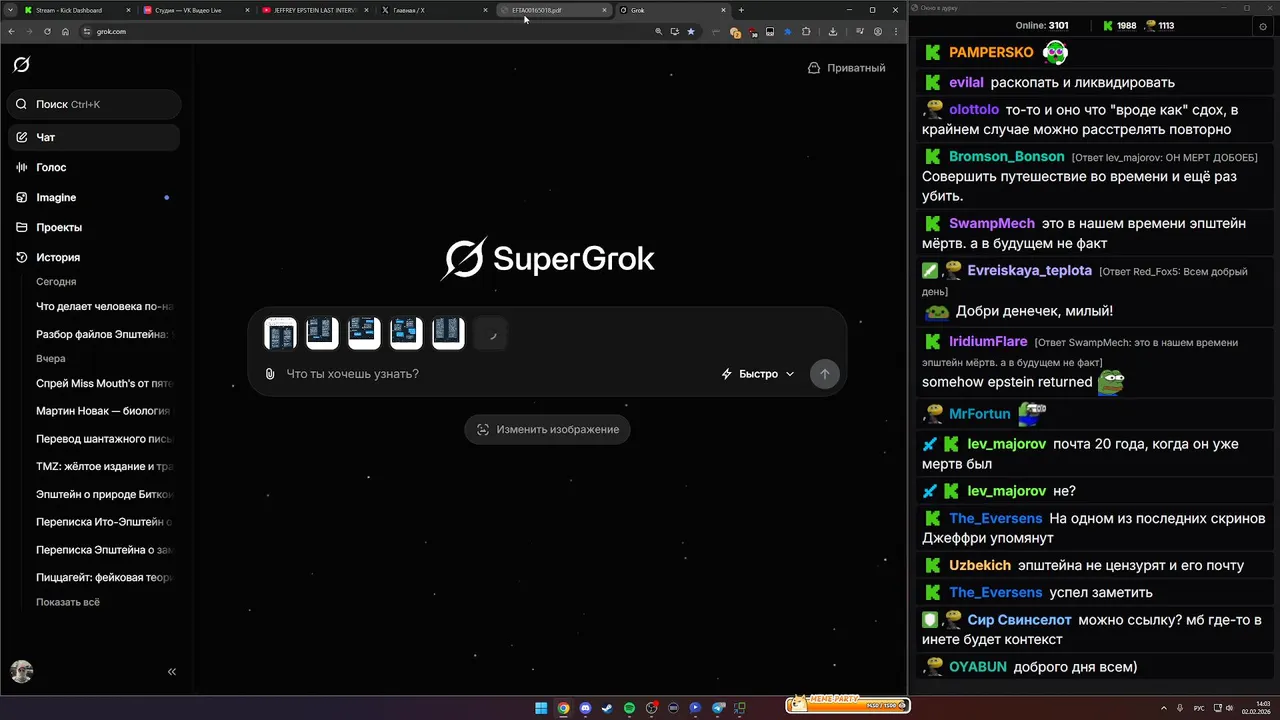This screenshot has width=1280, height=720.
Task: Collapse the sidebar with double-chevron icon
Action: coord(172,672)
